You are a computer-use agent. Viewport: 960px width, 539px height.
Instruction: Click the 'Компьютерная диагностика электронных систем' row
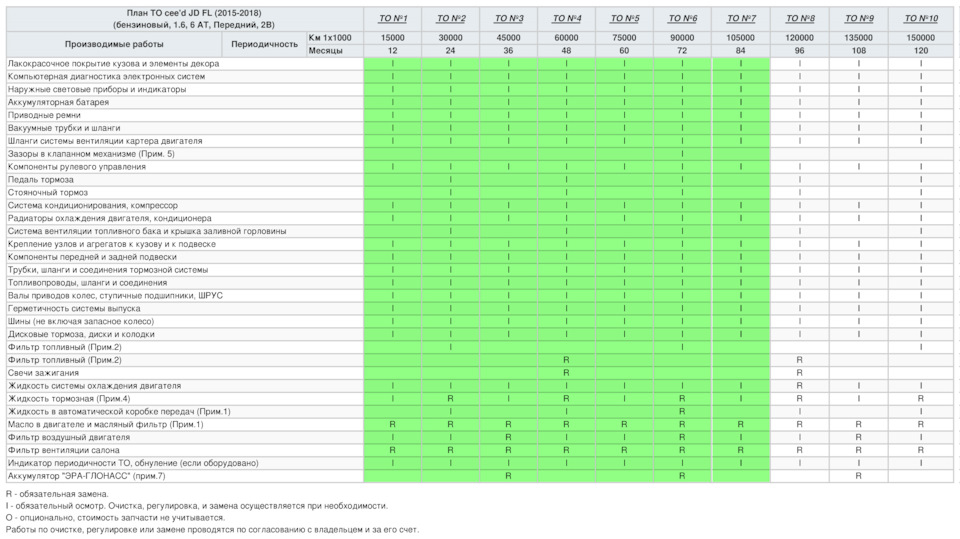pyautogui.click(x=107, y=77)
